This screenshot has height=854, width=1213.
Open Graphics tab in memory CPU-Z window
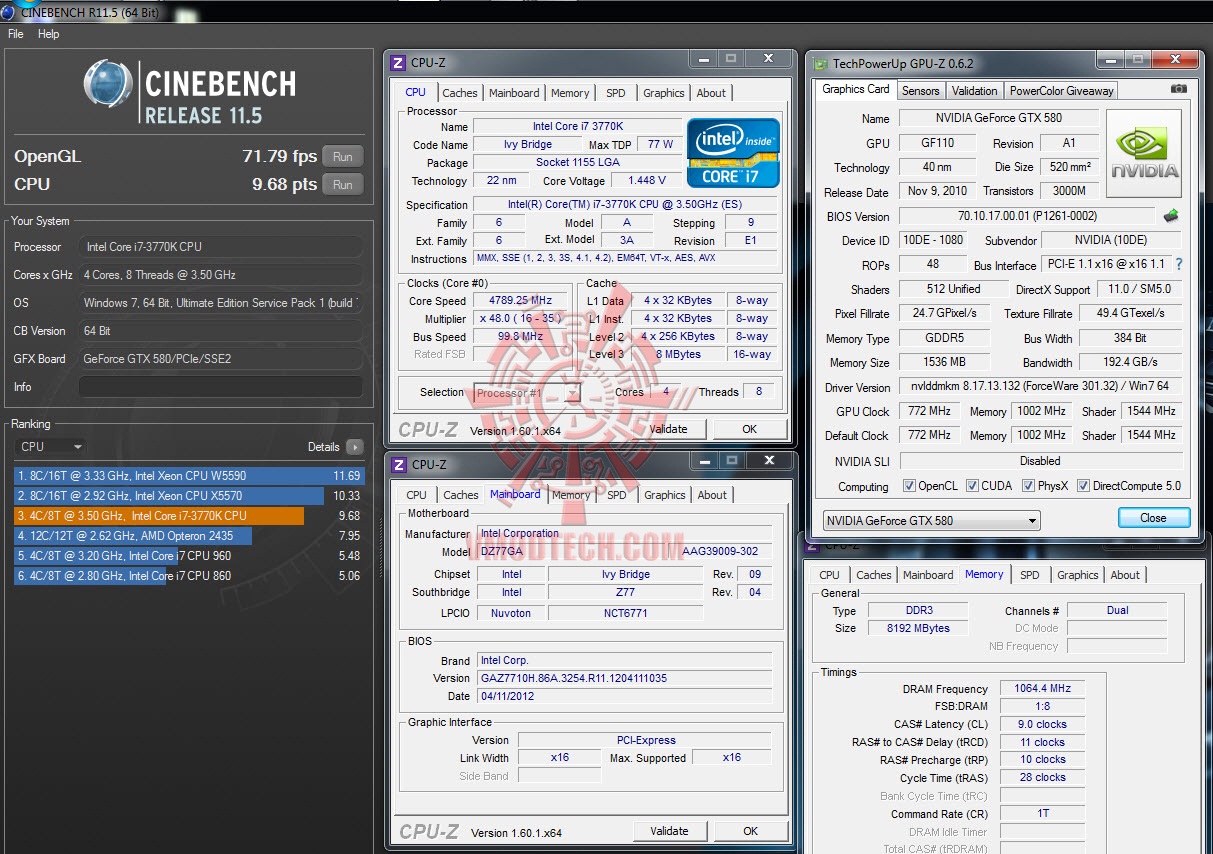click(1077, 575)
